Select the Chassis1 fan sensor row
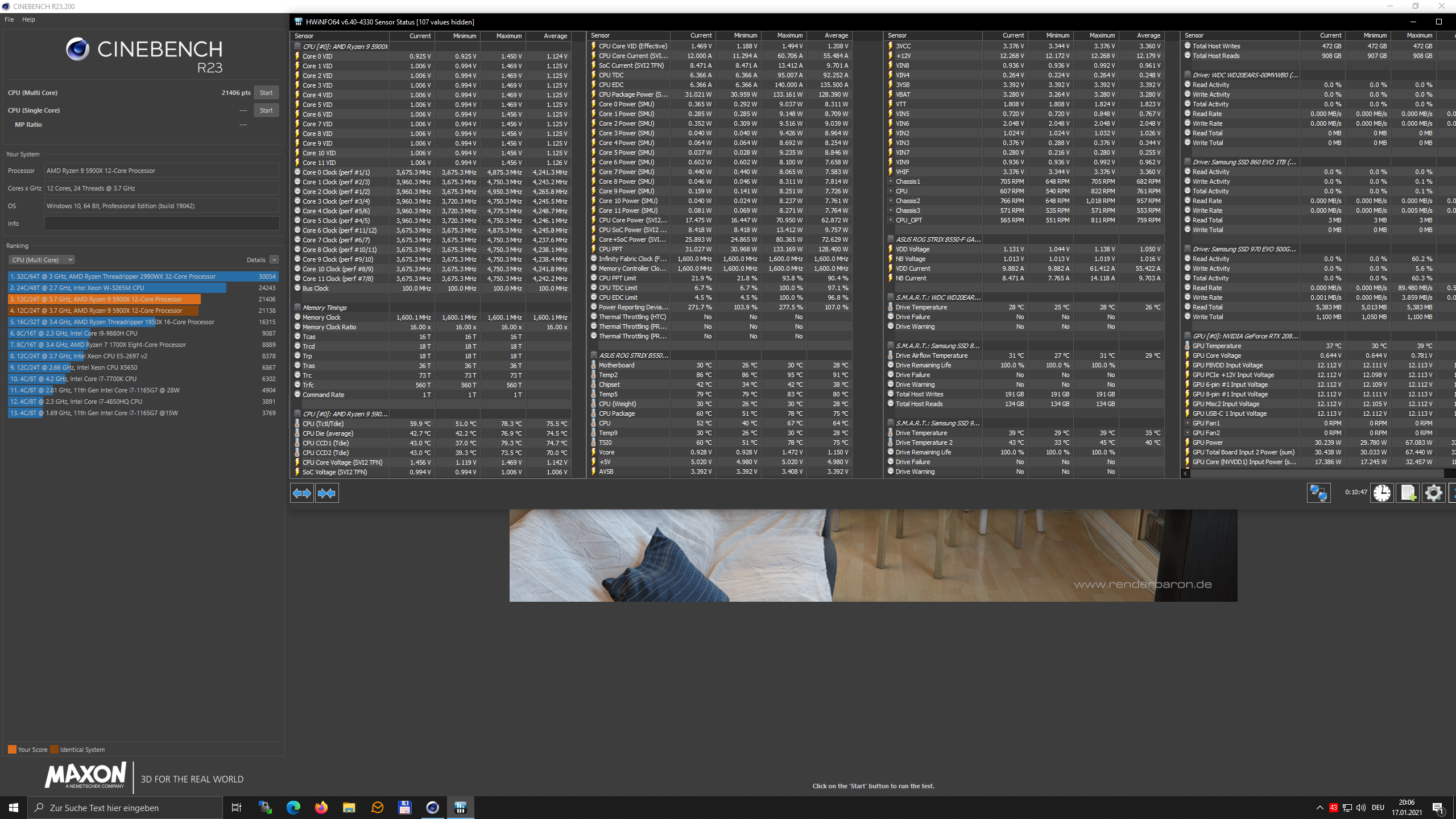The height and width of the screenshot is (819, 1456). tap(1025, 181)
